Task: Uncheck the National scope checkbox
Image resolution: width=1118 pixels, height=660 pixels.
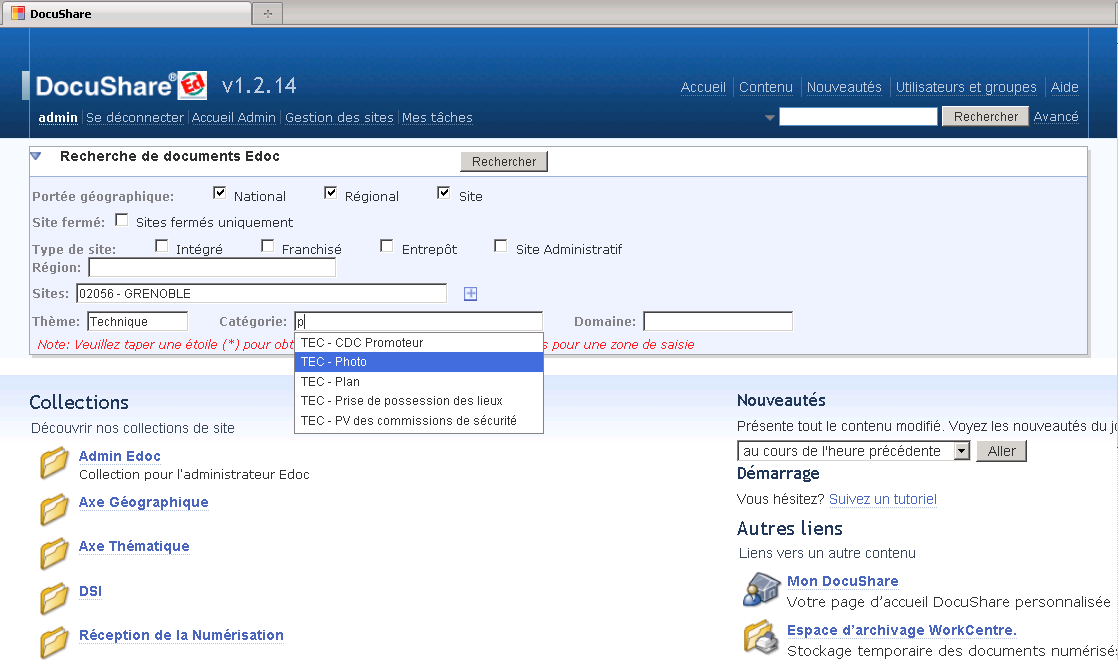Action: point(220,194)
